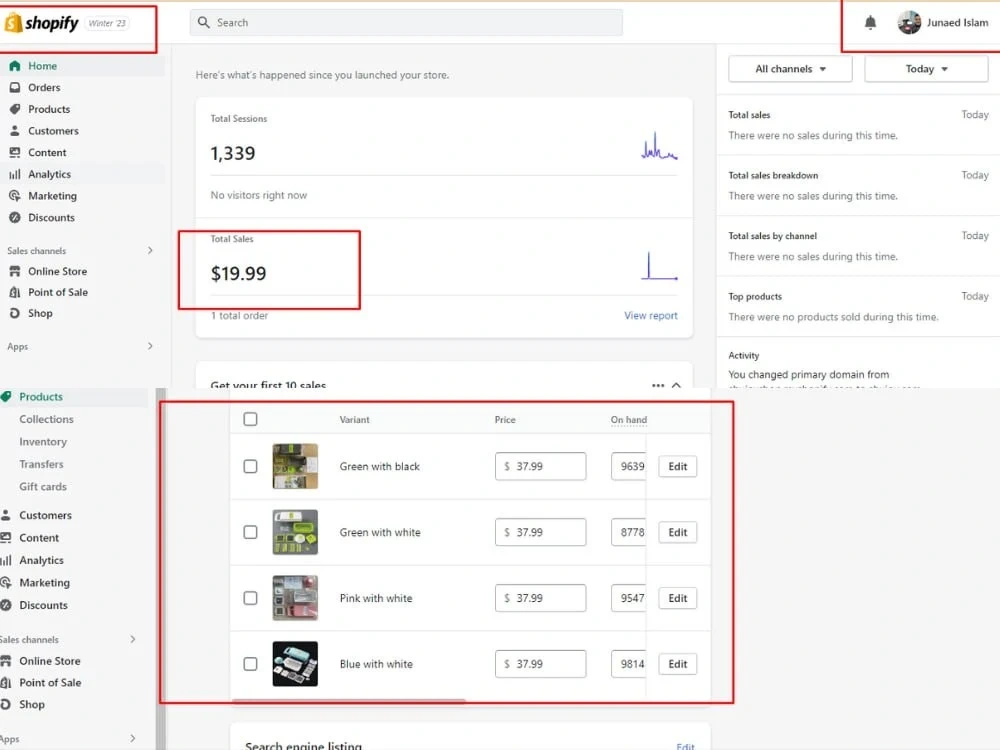Click the horizontal scrollbar under variants table
1000x750 pixels.
[x=349, y=700]
